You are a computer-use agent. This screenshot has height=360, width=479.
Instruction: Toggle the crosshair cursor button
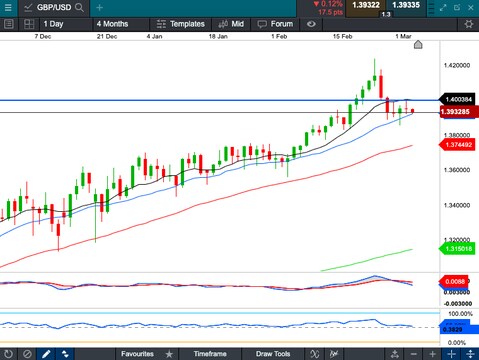point(451,354)
